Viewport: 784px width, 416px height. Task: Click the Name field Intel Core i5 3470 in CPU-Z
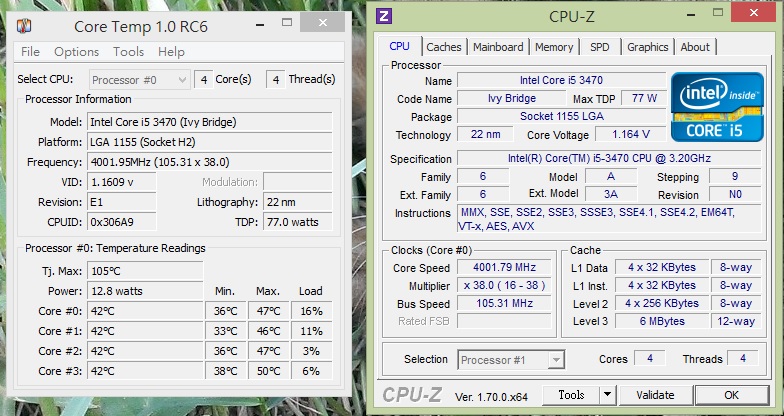(562, 80)
